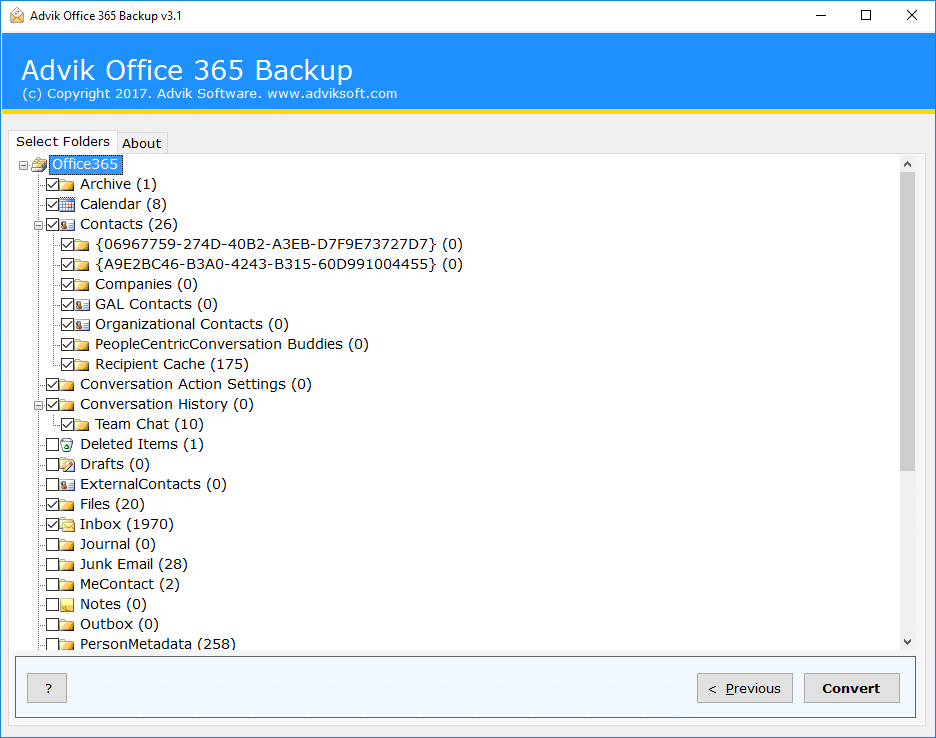The width and height of the screenshot is (936, 738).
Task: Switch to the About tab
Action: (x=141, y=143)
